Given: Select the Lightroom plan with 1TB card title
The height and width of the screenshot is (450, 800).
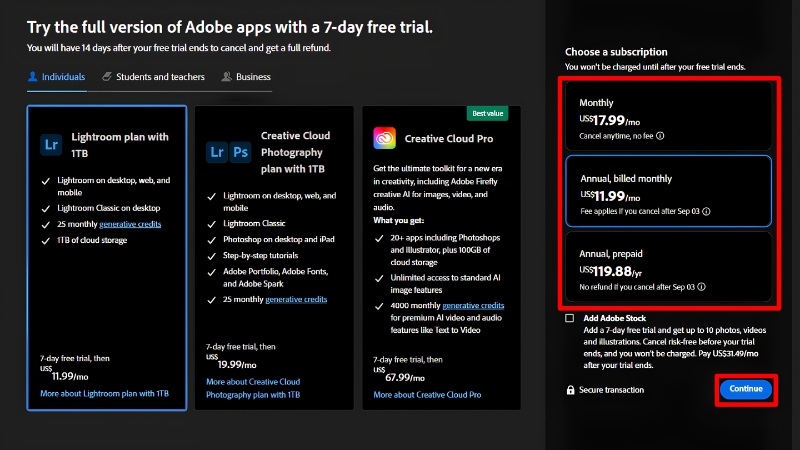Looking at the screenshot, I should (x=120, y=145).
